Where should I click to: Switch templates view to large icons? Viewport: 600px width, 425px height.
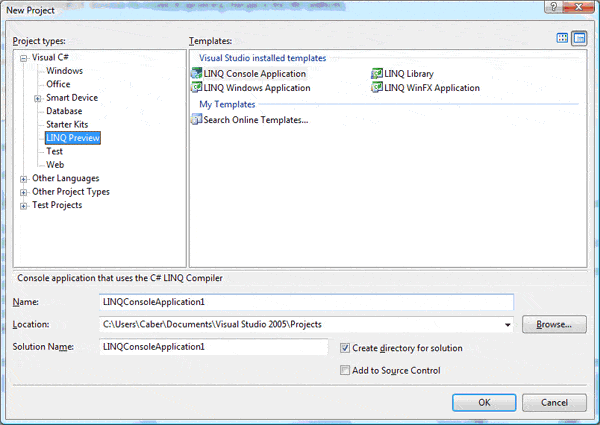[562, 38]
